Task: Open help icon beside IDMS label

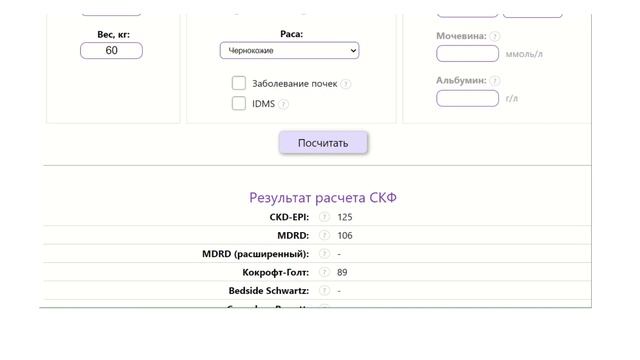Action: click(283, 104)
